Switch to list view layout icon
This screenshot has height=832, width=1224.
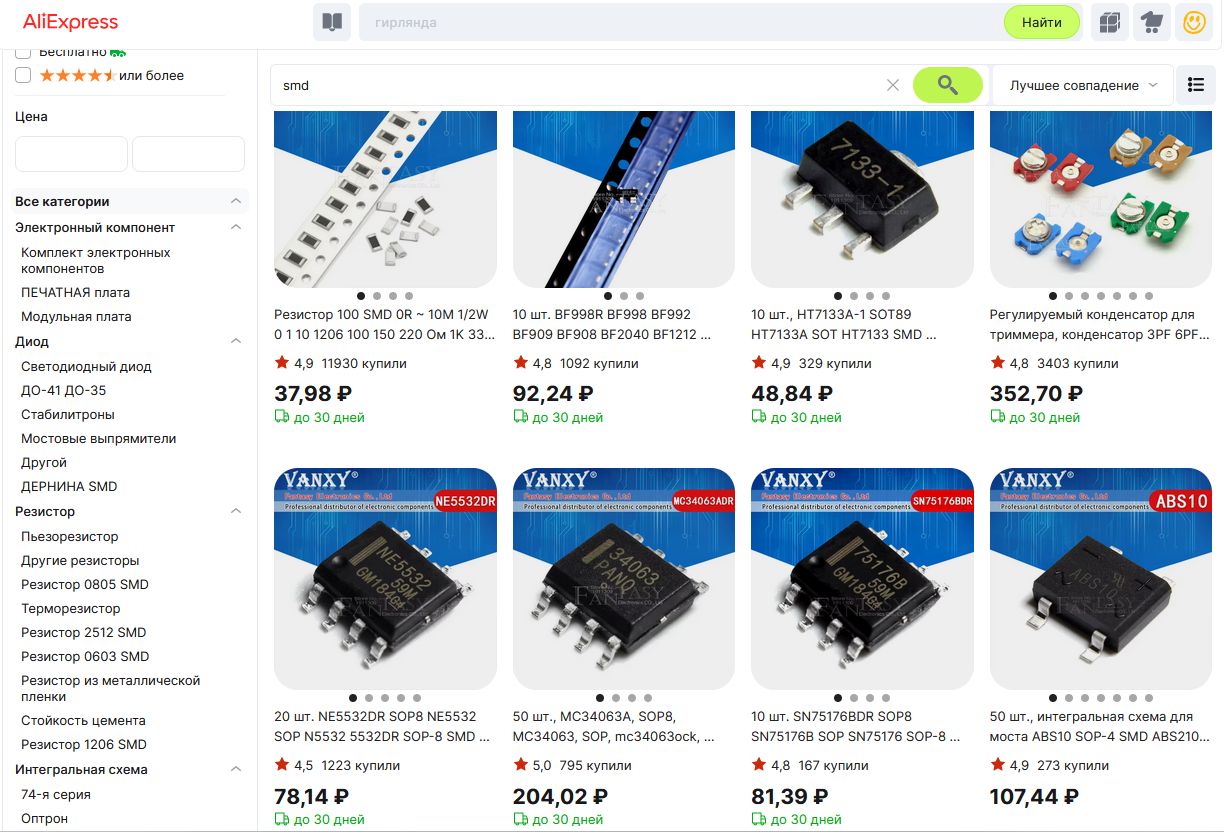pos(1196,85)
